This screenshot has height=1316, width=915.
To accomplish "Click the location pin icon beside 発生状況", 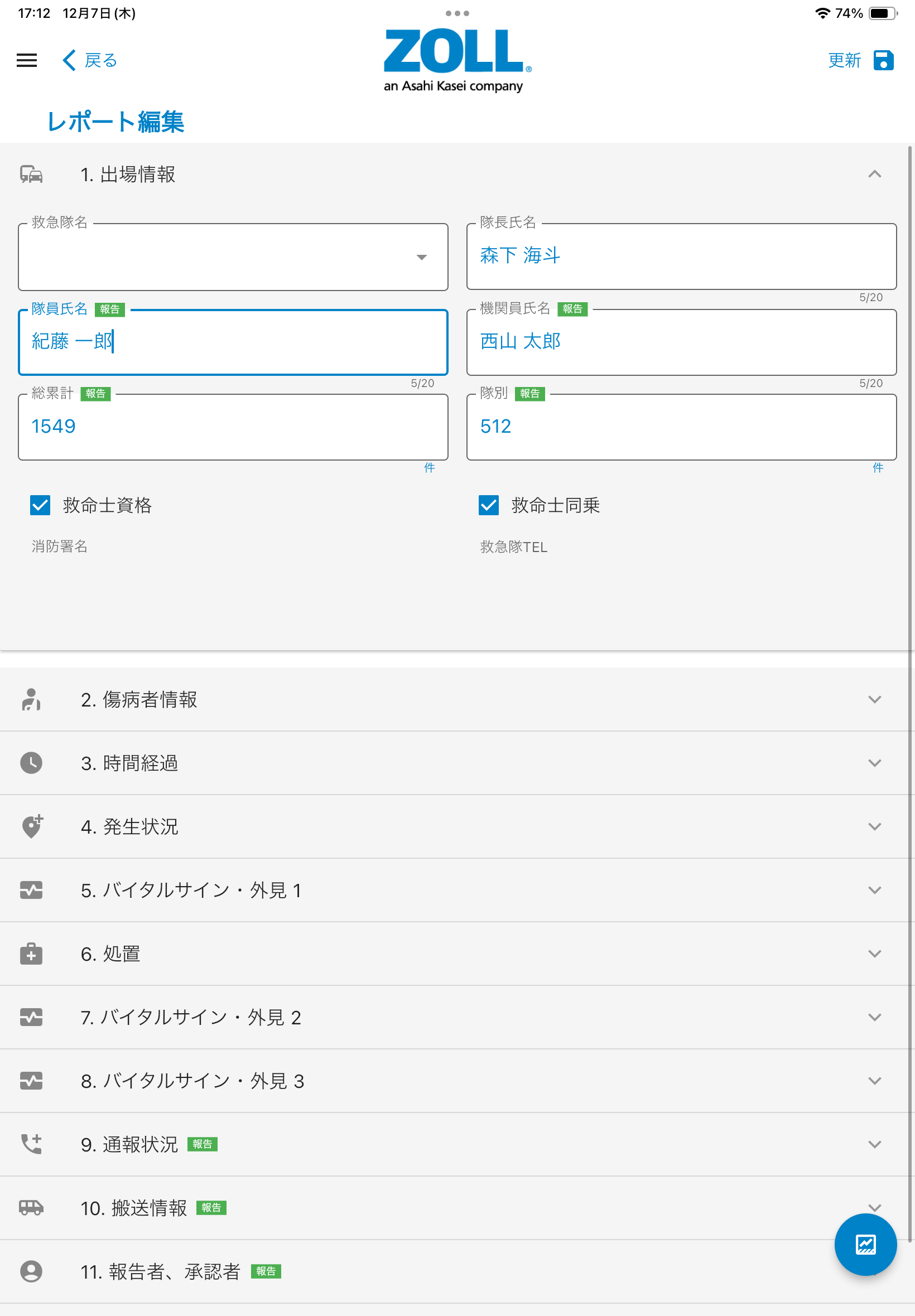I will (x=32, y=826).
